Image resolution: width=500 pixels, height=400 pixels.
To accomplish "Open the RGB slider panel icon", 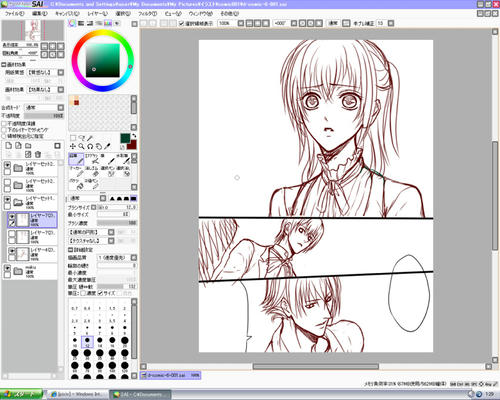I will [81, 23].
